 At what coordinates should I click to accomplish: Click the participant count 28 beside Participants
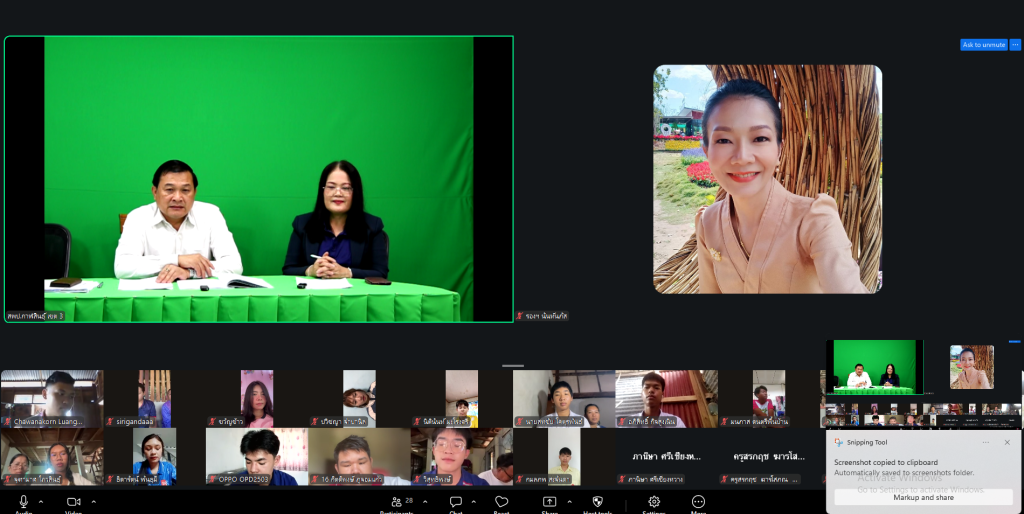(409, 501)
